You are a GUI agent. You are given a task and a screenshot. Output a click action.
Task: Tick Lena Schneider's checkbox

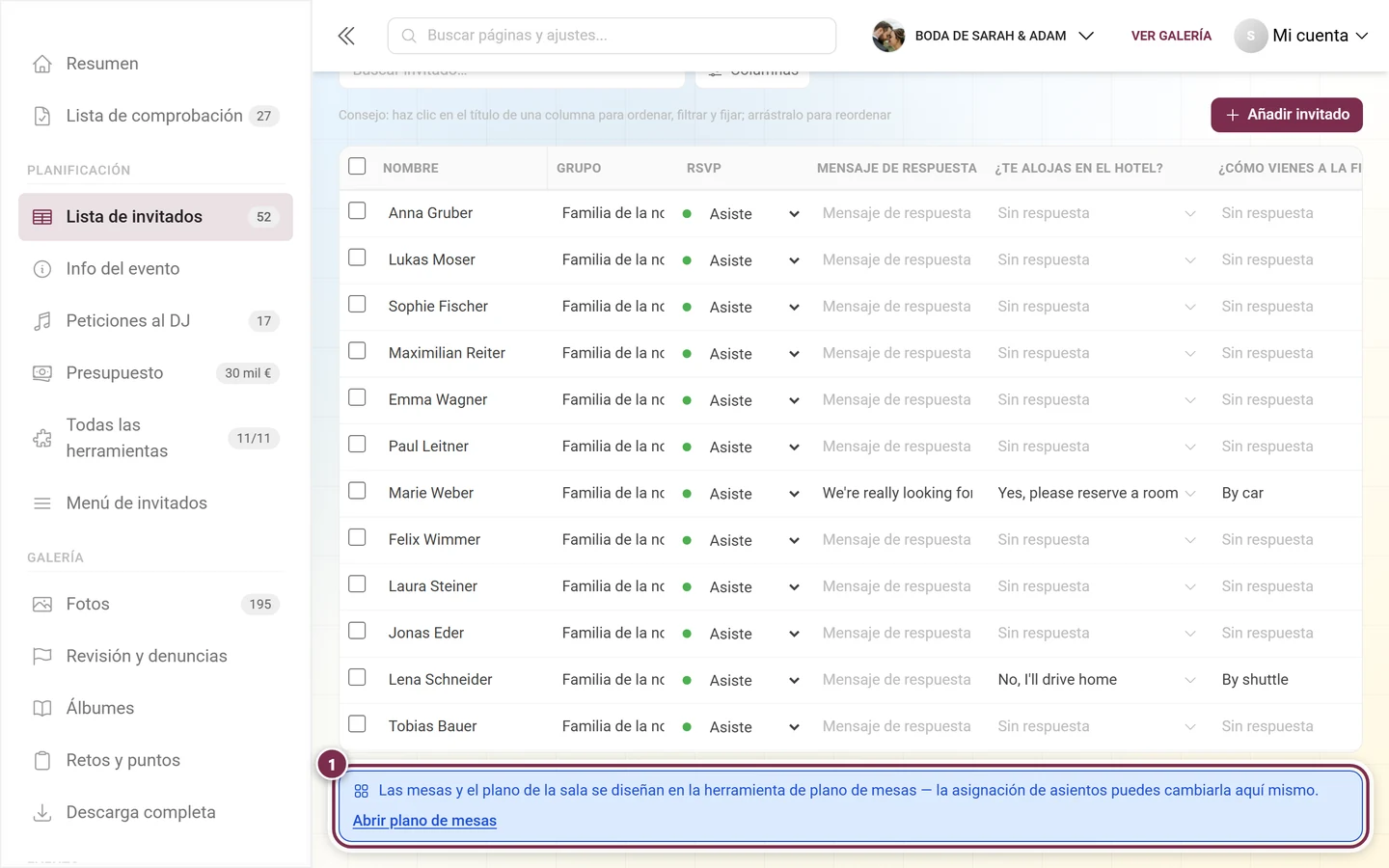tap(357, 677)
